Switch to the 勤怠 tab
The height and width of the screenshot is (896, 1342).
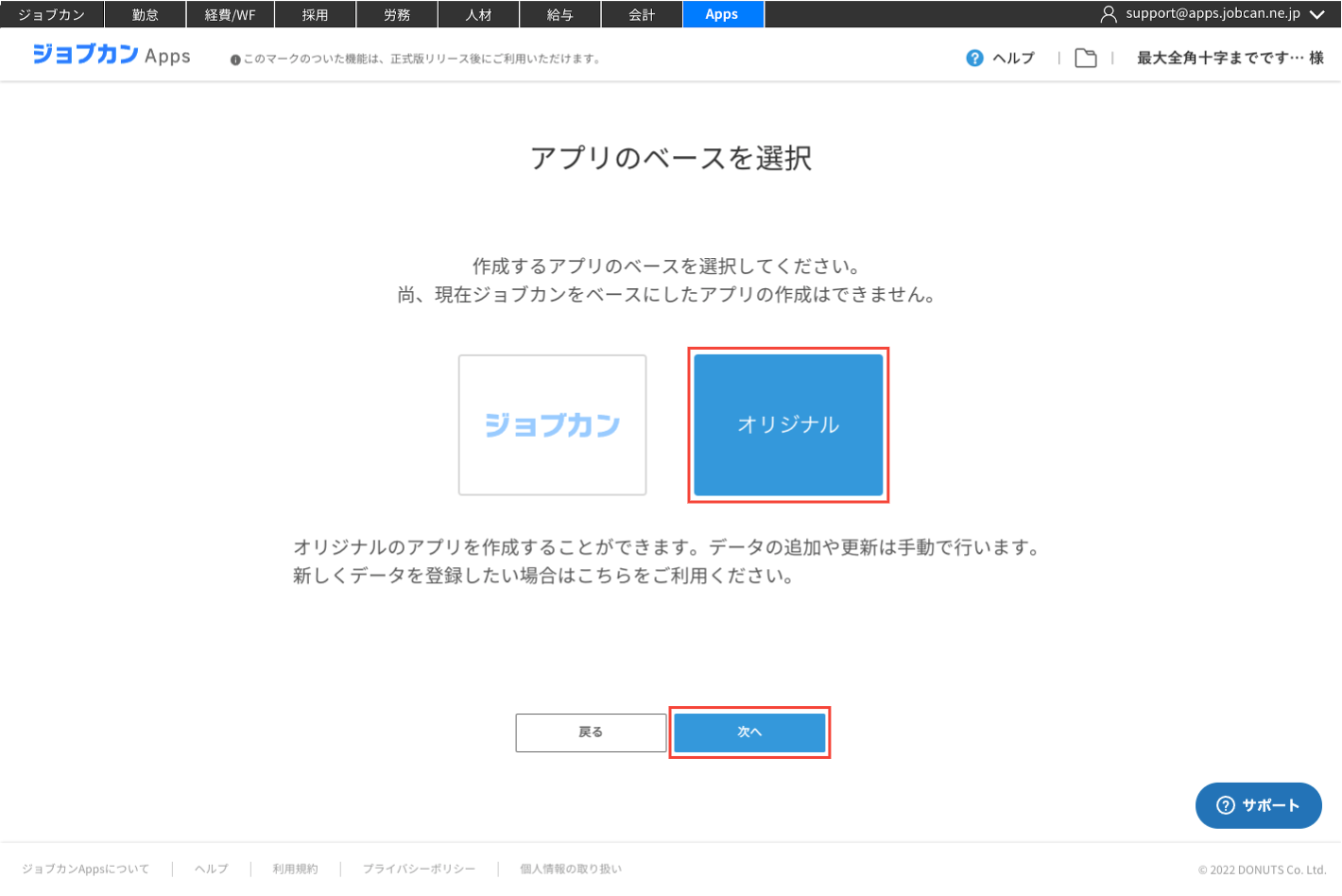(x=146, y=14)
